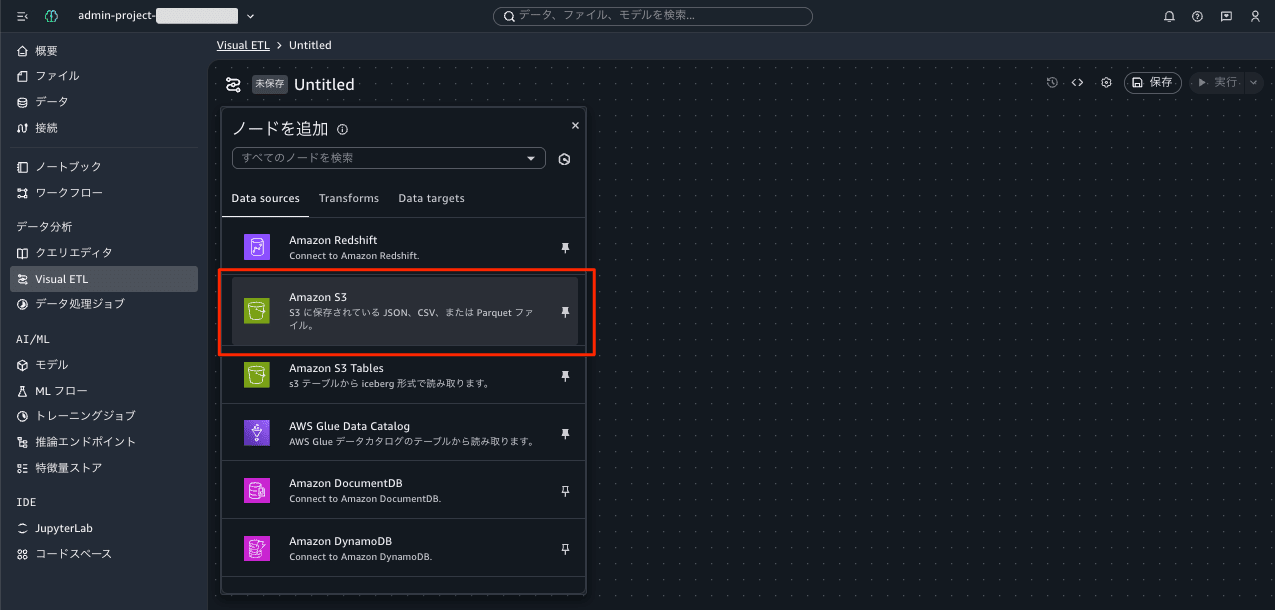This screenshot has height=610, width=1275.
Task: Expand the node search dropdown arrow
Action: pyautogui.click(x=531, y=158)
